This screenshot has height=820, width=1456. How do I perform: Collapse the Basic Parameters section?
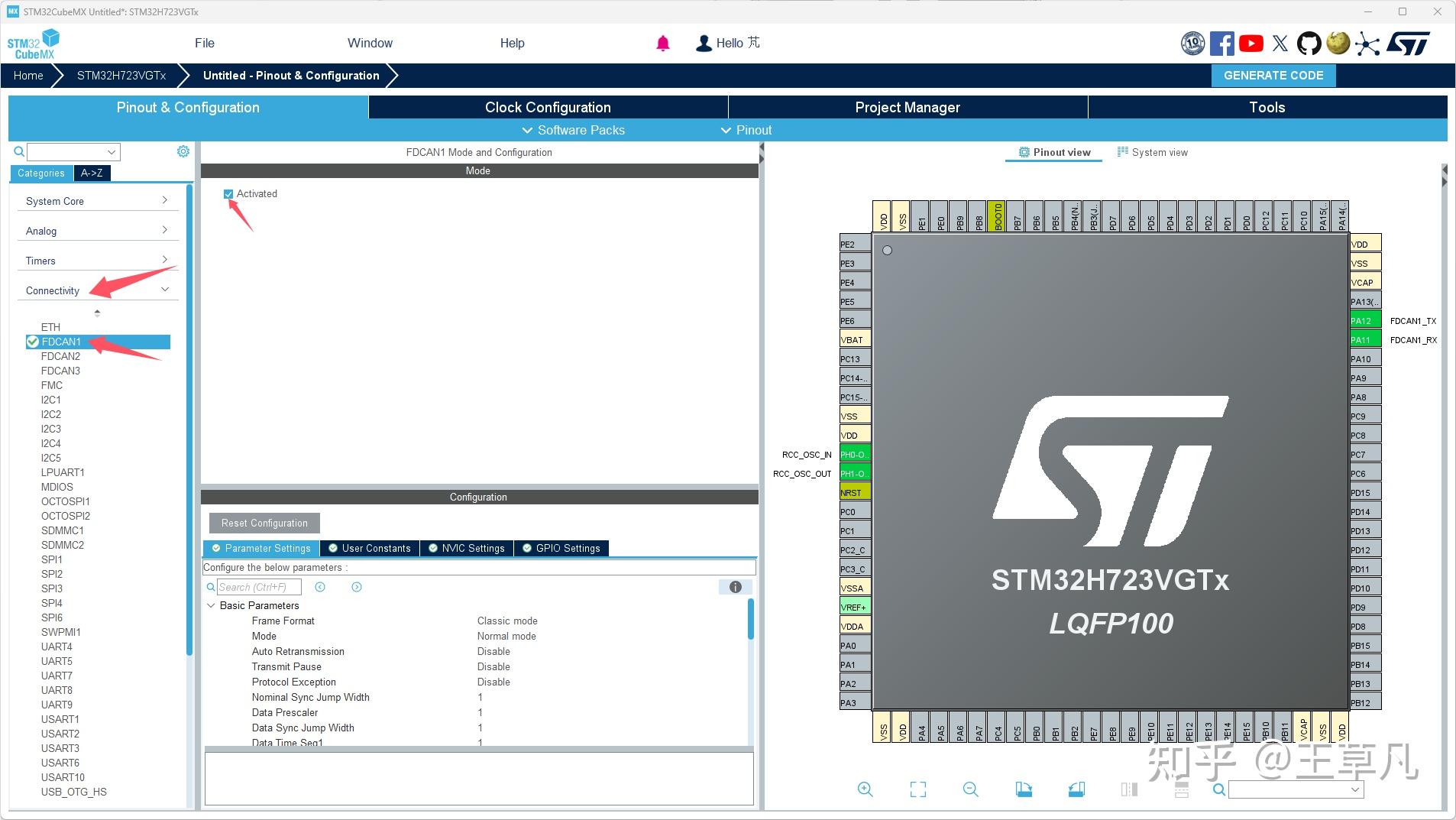pos(212,605)
